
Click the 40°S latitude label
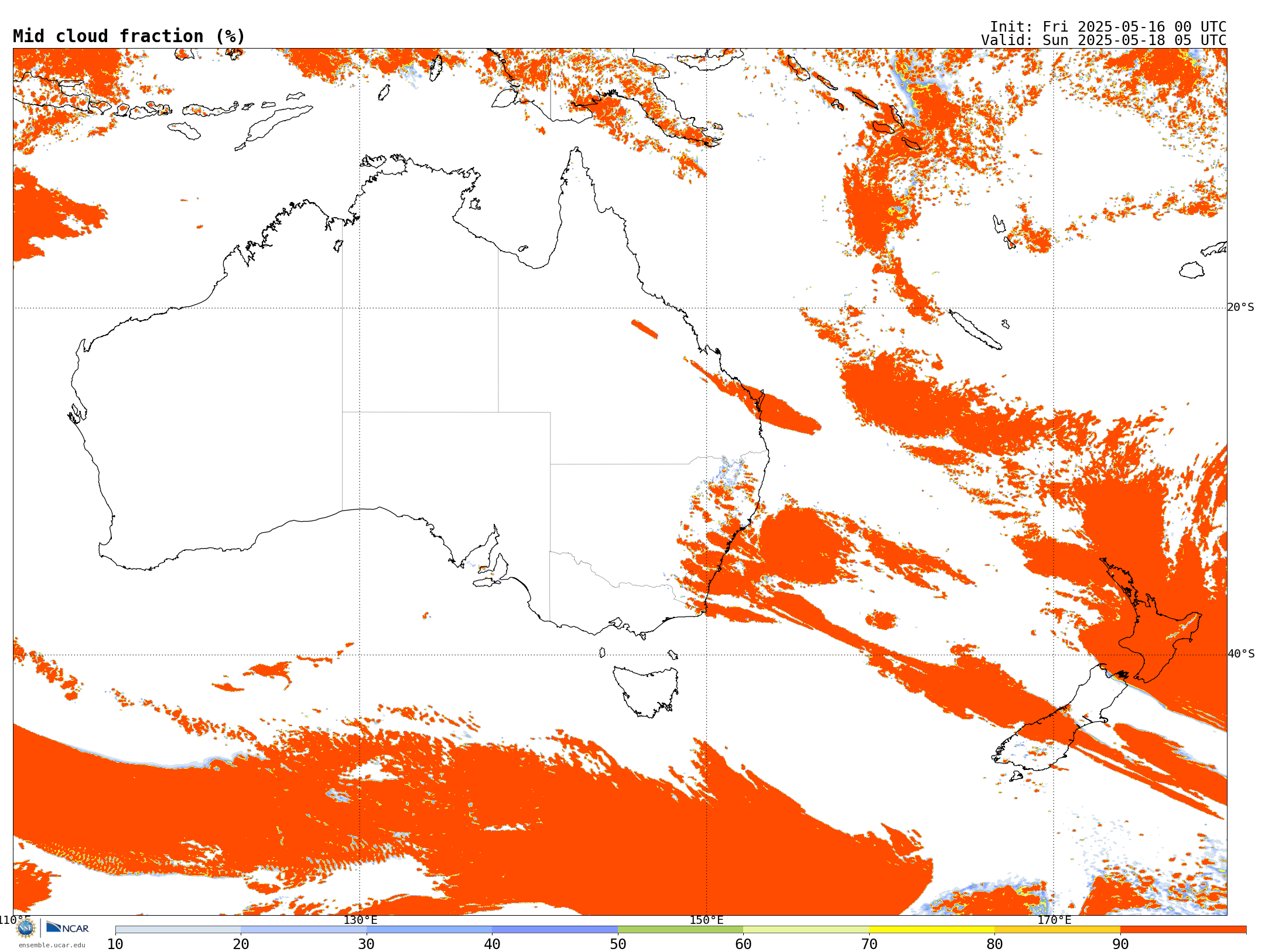(1241, 654)
